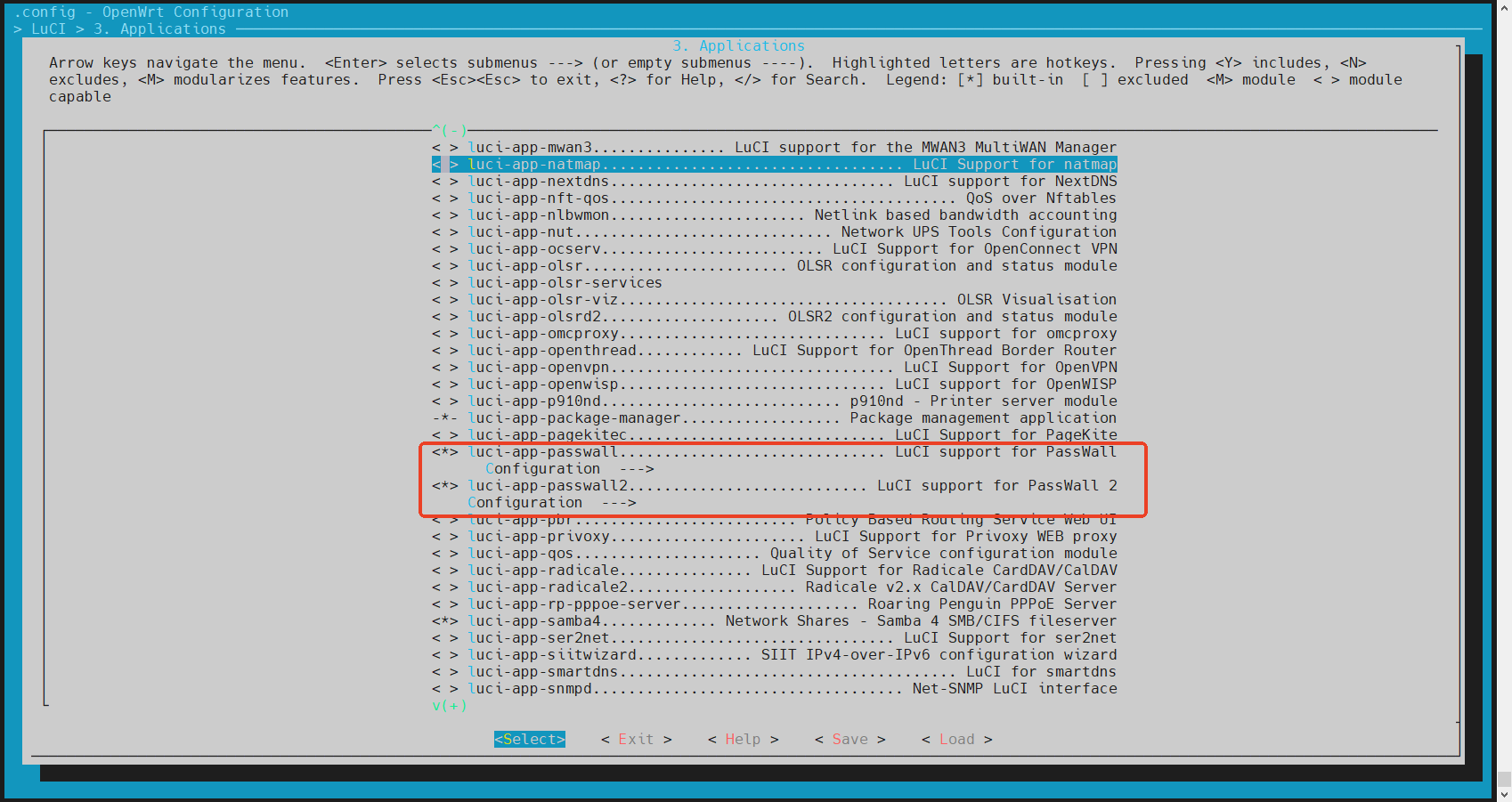Click the scroll-up indicator above list
The image size is (1512, 802).
click(449, 131)
